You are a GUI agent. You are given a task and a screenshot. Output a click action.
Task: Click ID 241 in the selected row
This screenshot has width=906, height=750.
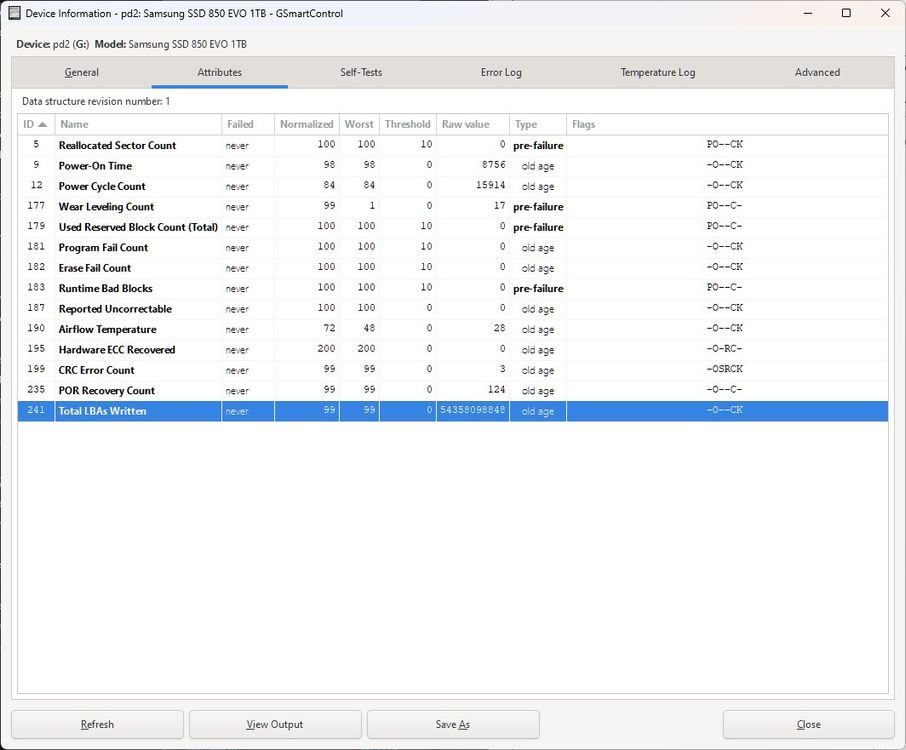tap(36, 410)
